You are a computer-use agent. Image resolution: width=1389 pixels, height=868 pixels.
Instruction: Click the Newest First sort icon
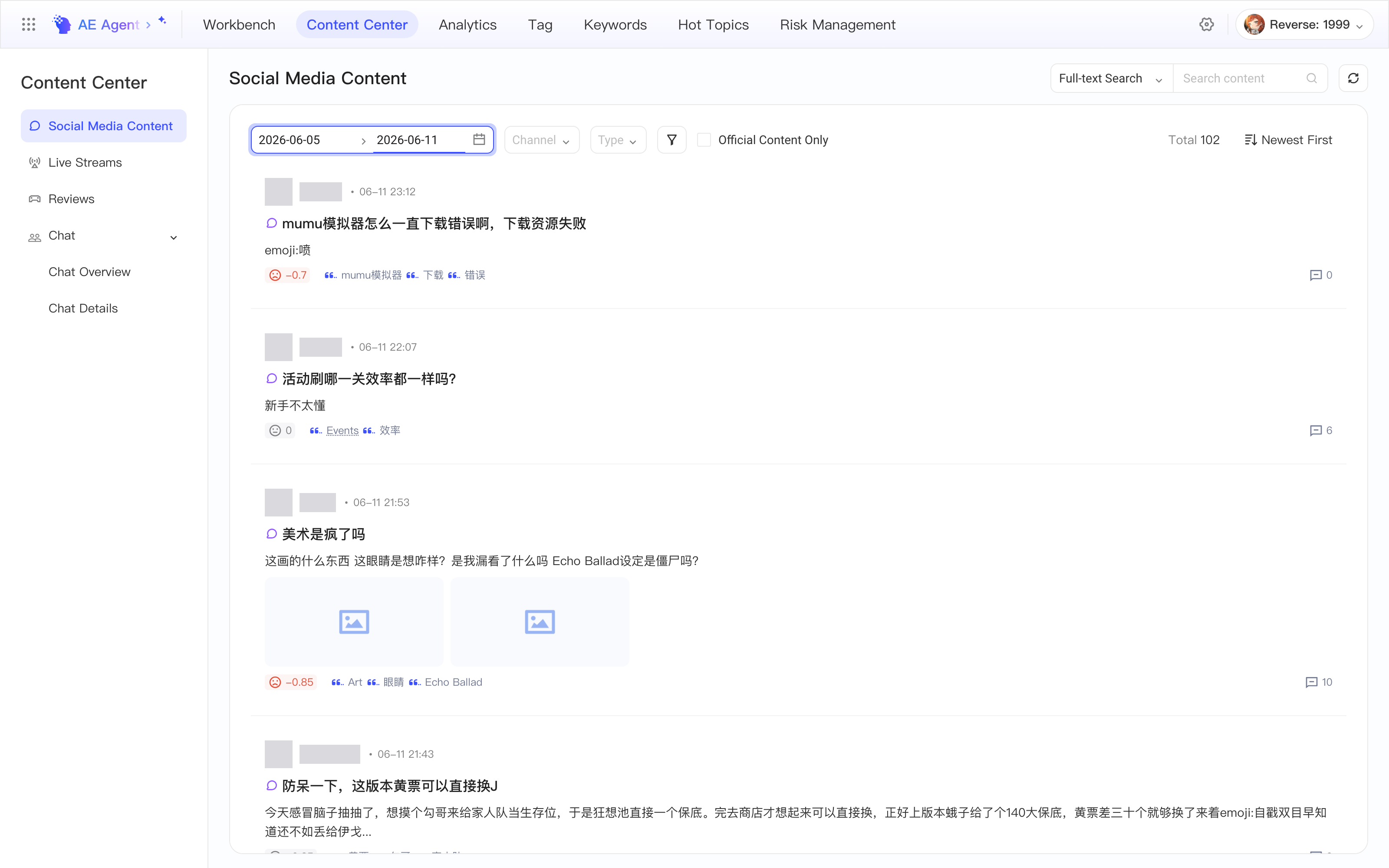[x=1251, y=139]
